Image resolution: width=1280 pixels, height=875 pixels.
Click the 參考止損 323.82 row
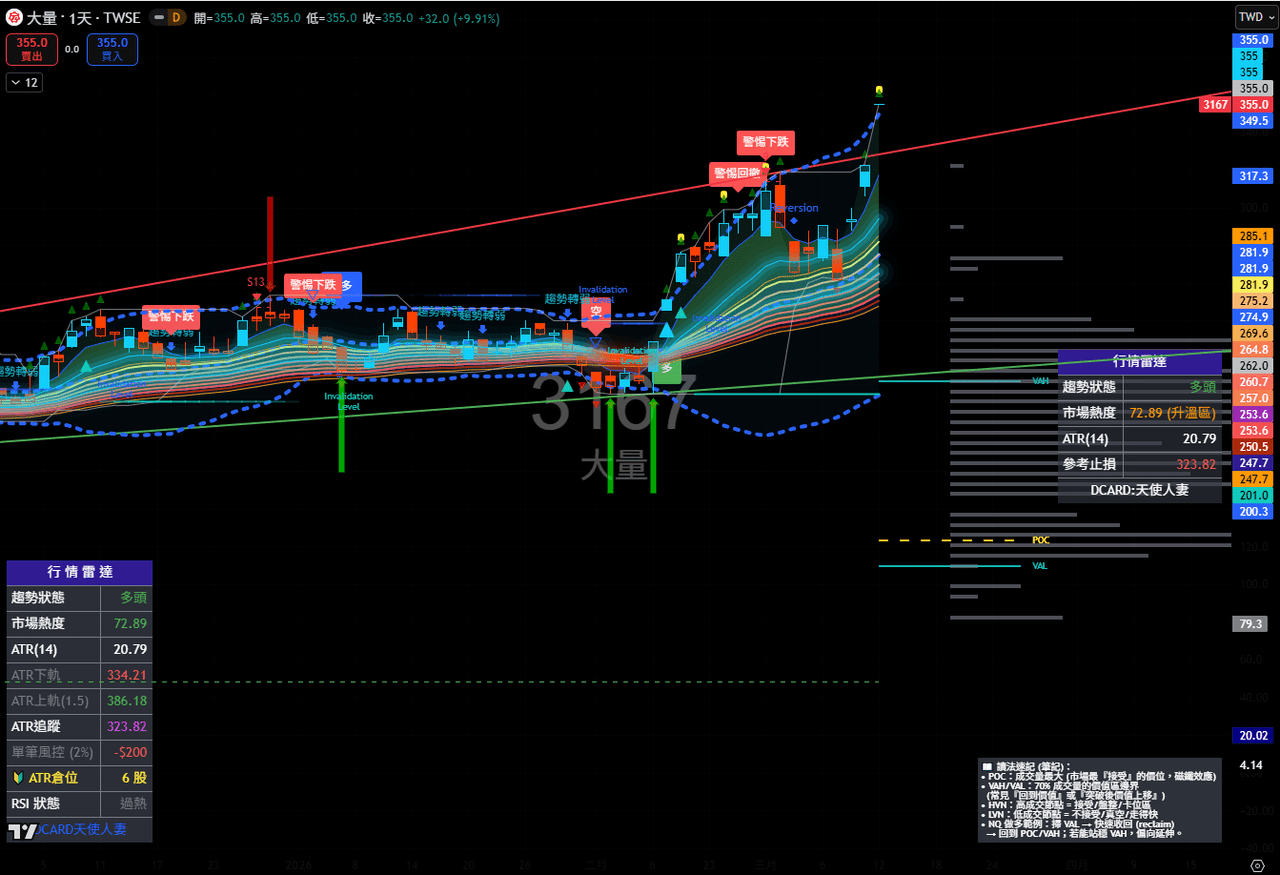(1139, 464)
